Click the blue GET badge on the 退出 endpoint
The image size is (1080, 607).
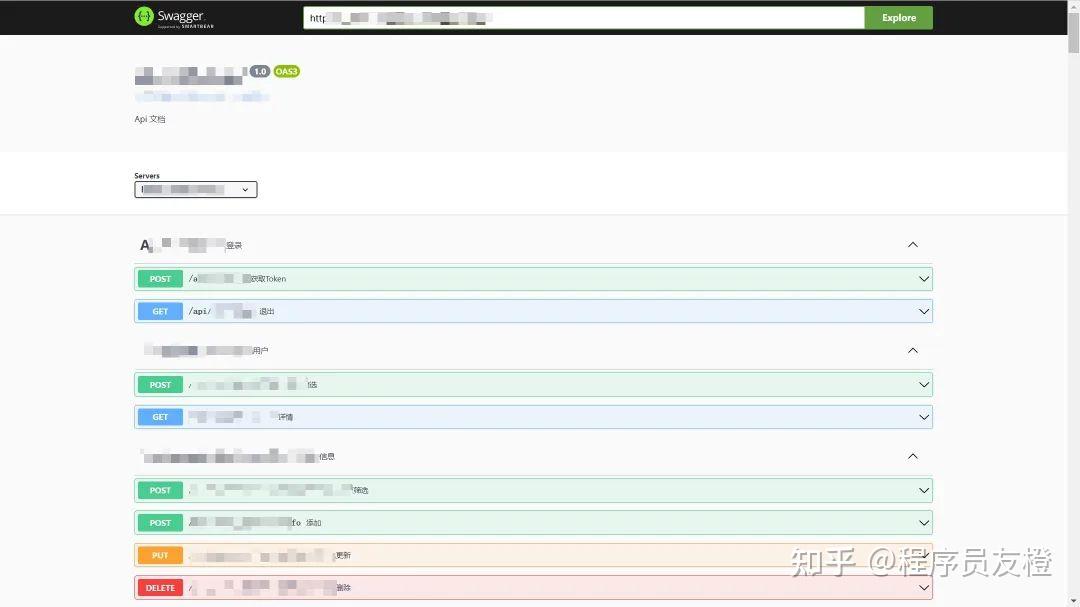pyautogui.click(x=158, y=311)
